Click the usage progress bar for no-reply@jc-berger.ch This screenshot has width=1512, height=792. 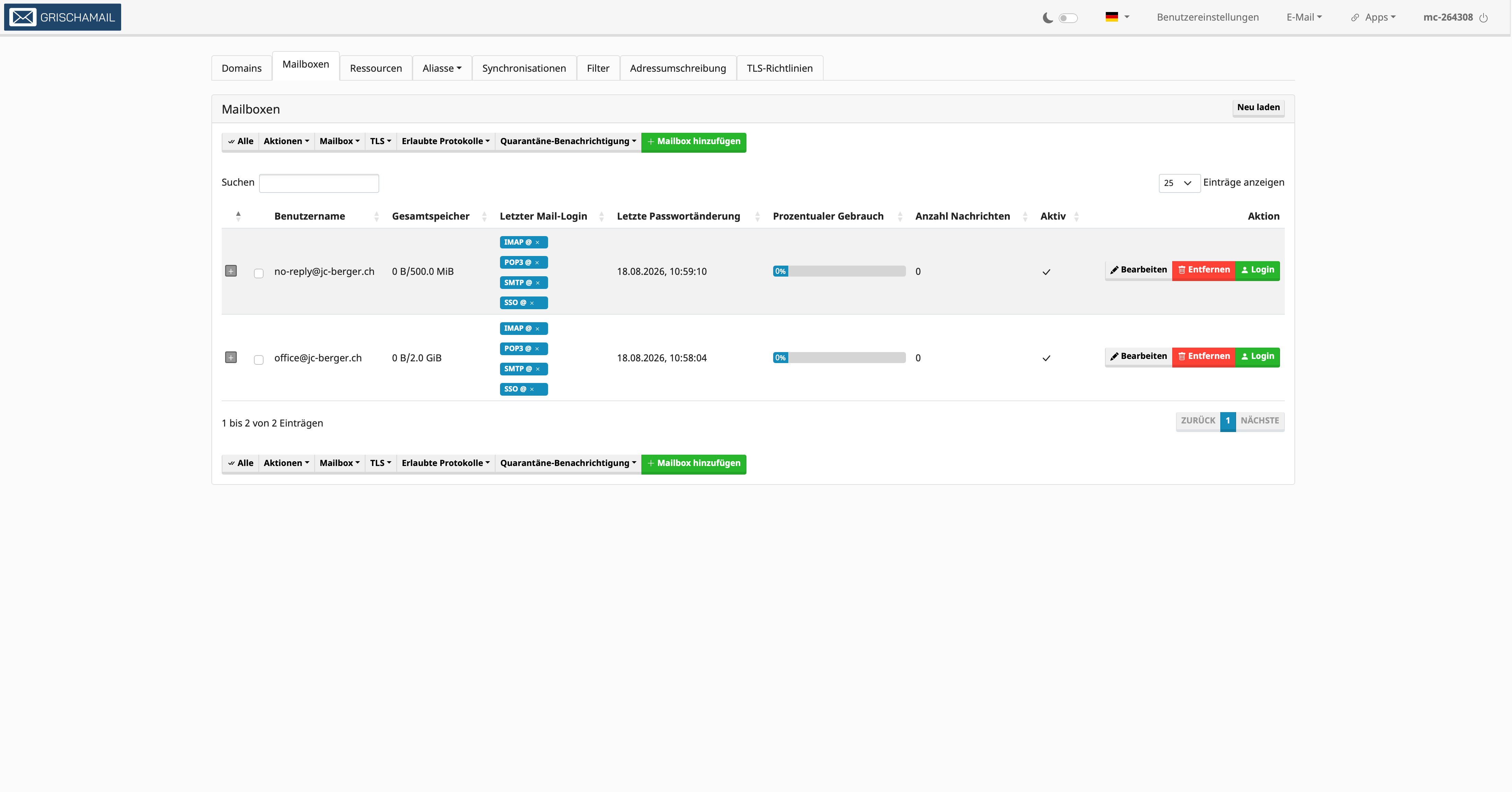[x=839, y=271]
